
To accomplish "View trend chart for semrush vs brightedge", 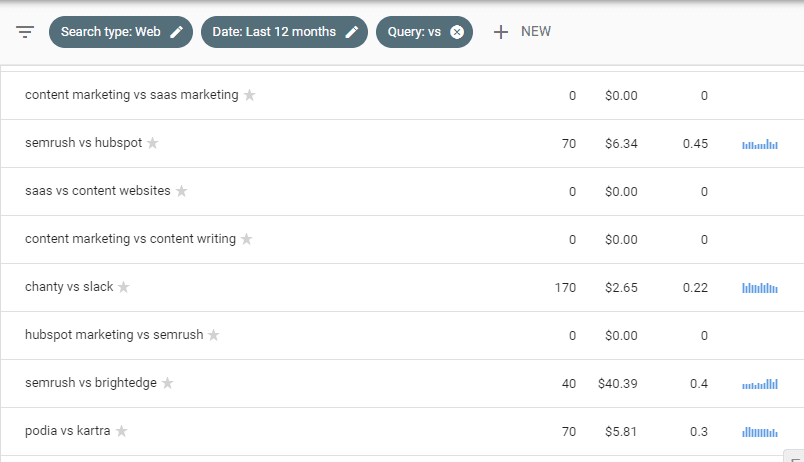I will (760, 384).
